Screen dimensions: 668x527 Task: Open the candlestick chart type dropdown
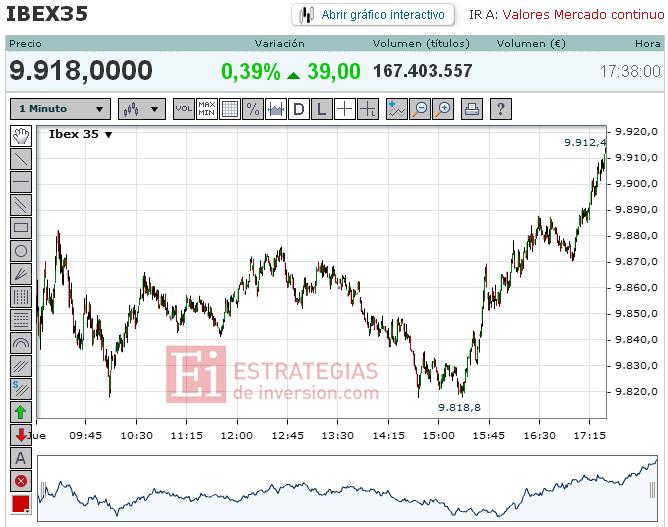(x=141, y=109)
